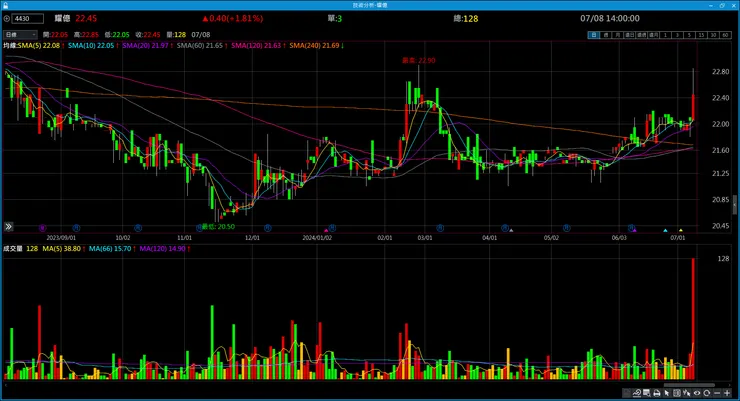Click the 128 volume axis label
The image size is (740, 401).
723,259
